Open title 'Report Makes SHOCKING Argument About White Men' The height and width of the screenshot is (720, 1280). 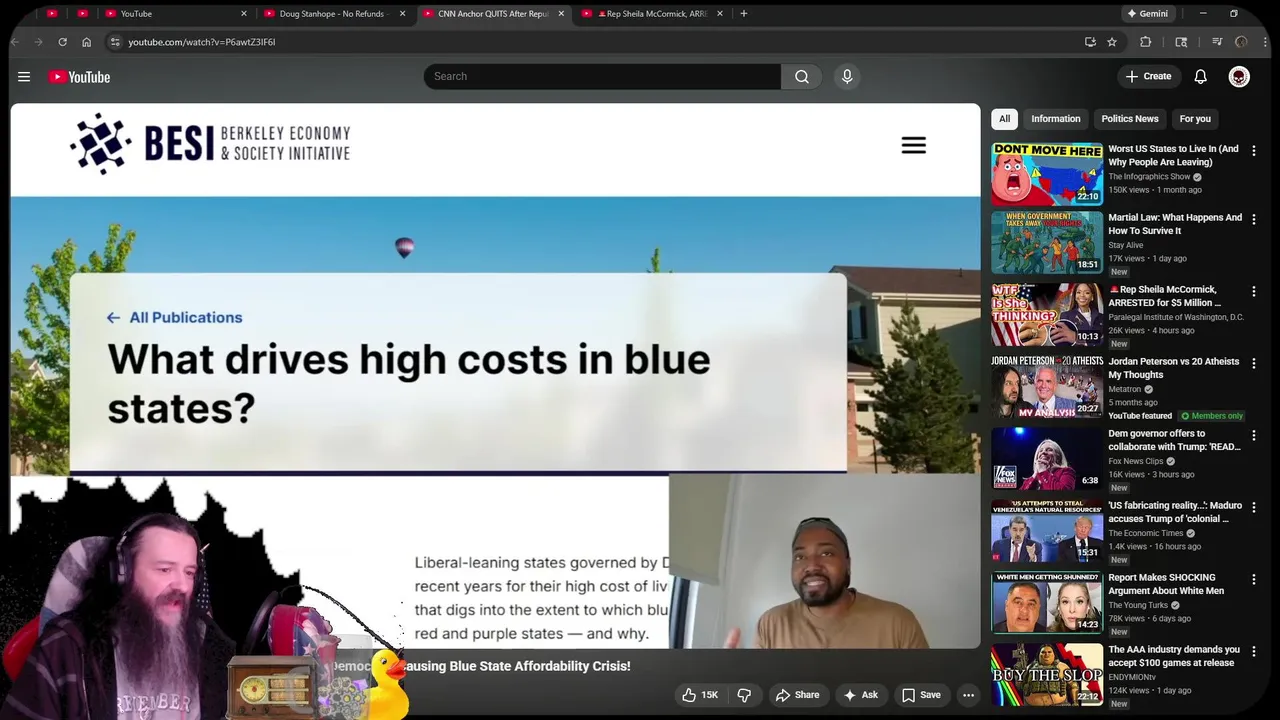coord(1166,584)
